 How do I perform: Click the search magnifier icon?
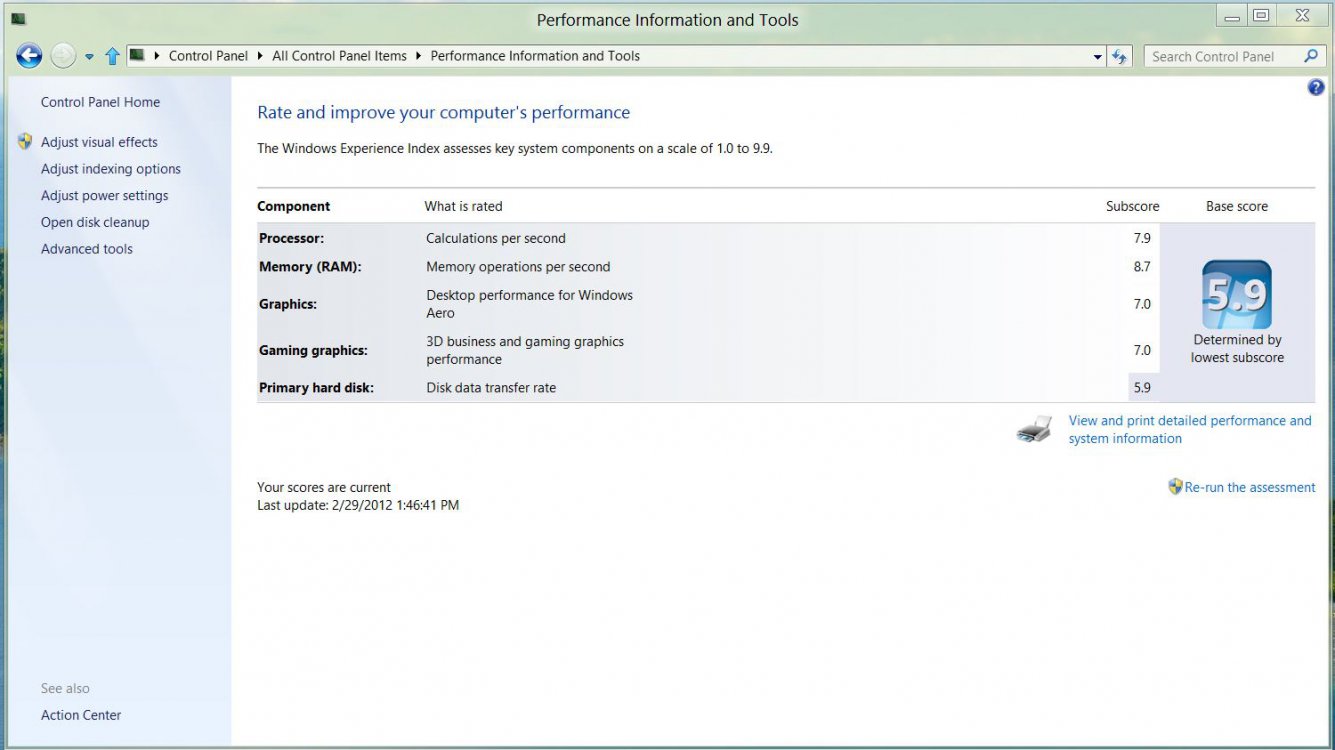pyautogui.click(x=1311, y=56)
